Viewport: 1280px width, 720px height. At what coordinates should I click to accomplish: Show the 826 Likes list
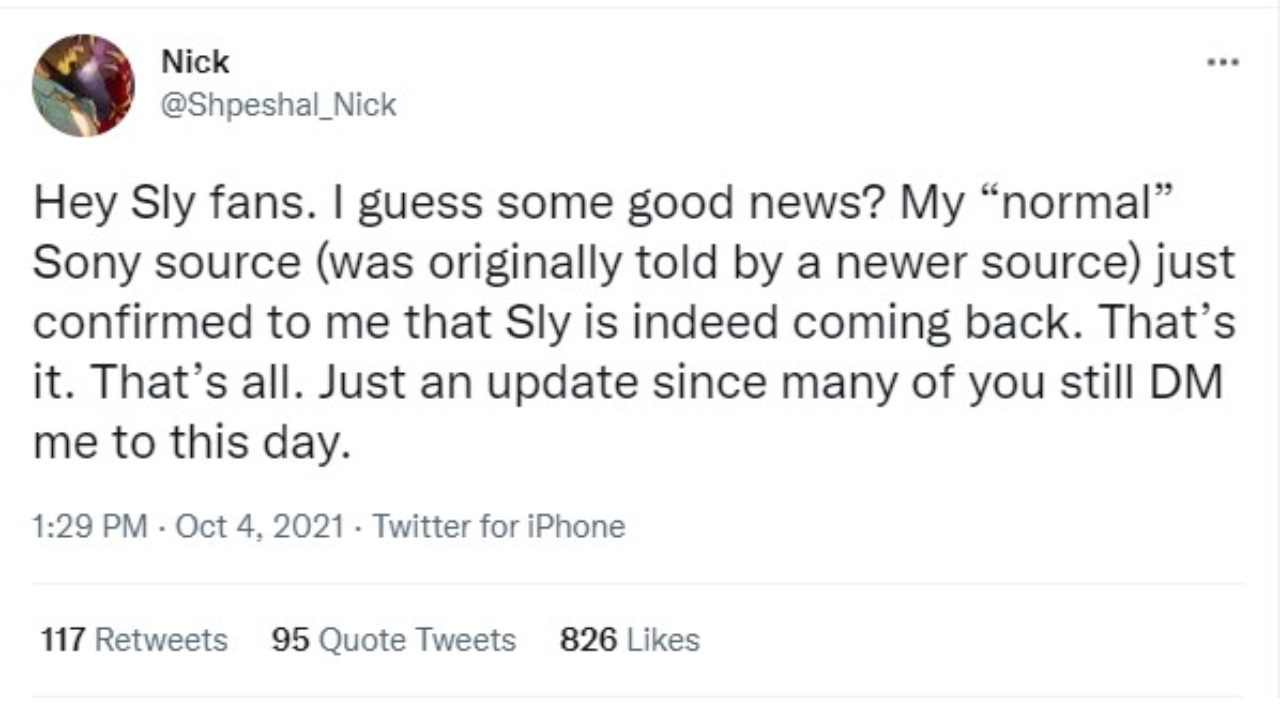[630, 640]
